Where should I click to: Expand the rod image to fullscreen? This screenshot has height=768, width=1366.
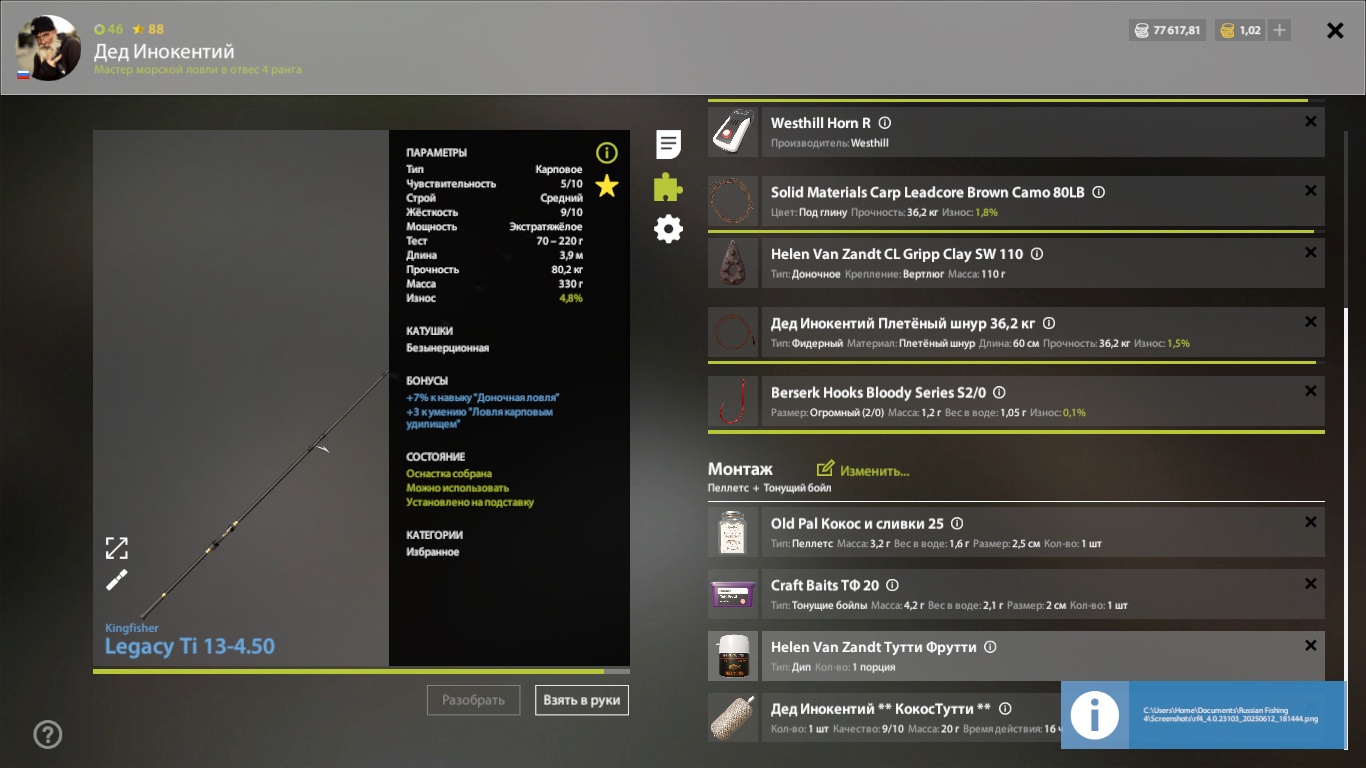pyautogui.click(x=116, y=548)
